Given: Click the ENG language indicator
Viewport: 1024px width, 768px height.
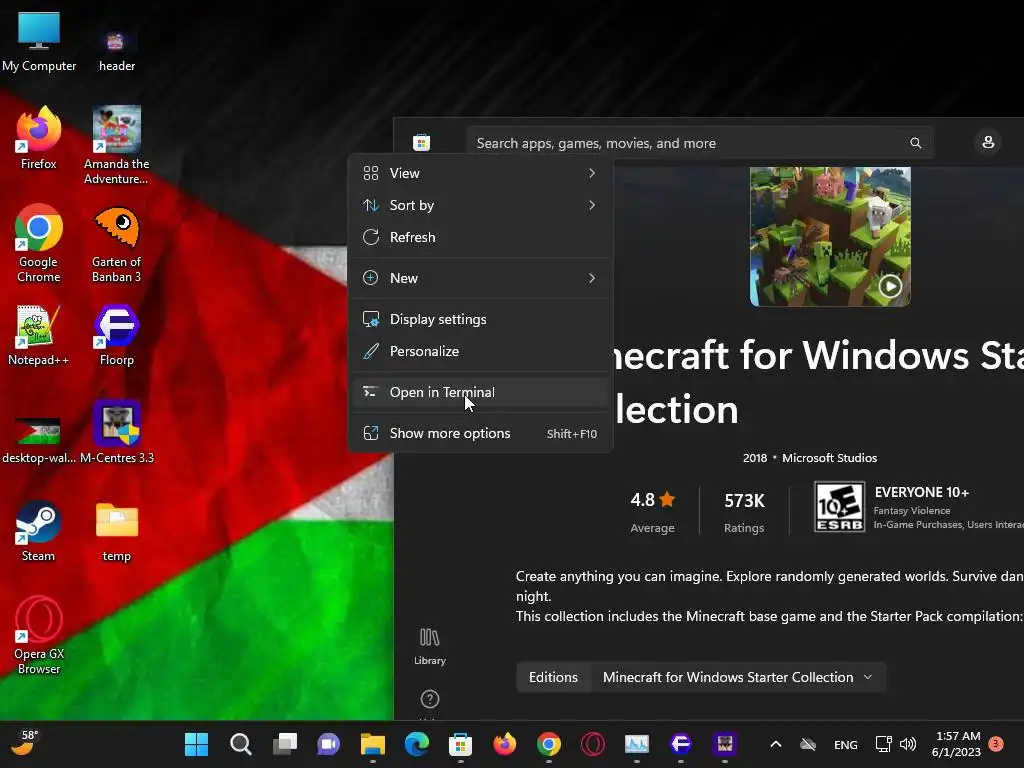Looking at the screenshot, I should [x=846, y=744].
